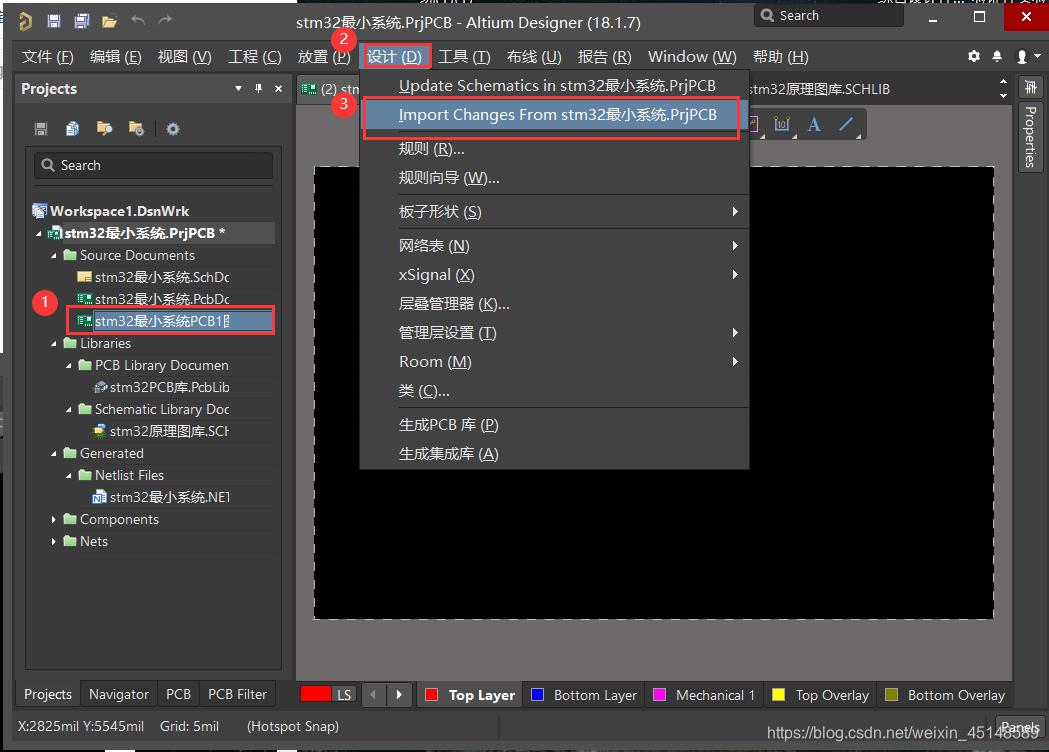Switch to the Bottom Layer tab
1049x752 pixels.
coord(584,695)
